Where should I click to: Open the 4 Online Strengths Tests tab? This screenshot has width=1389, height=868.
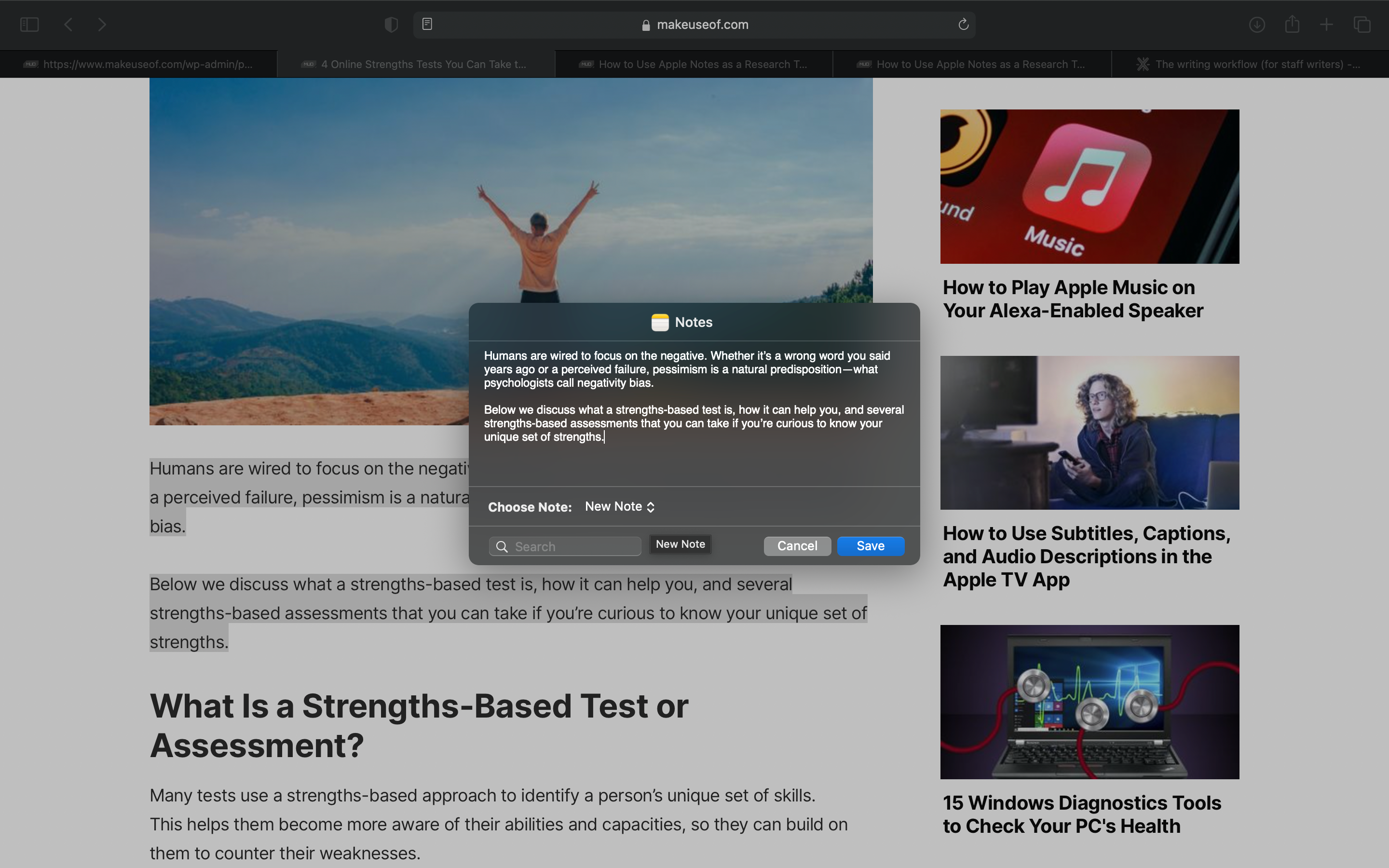(x=416, y=64)
